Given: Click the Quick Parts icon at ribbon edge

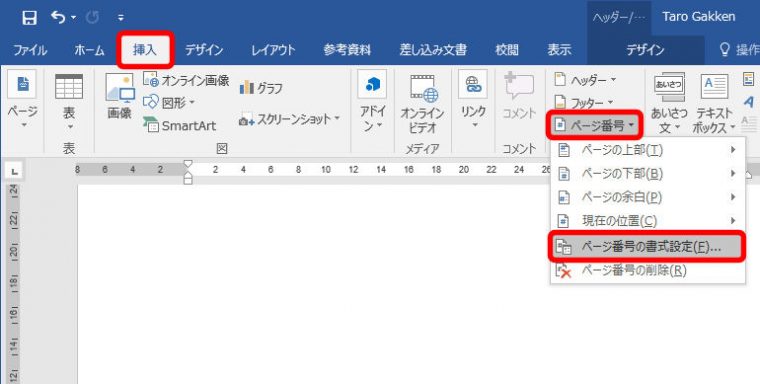Looking at the screenshot, I should (749, 79).
